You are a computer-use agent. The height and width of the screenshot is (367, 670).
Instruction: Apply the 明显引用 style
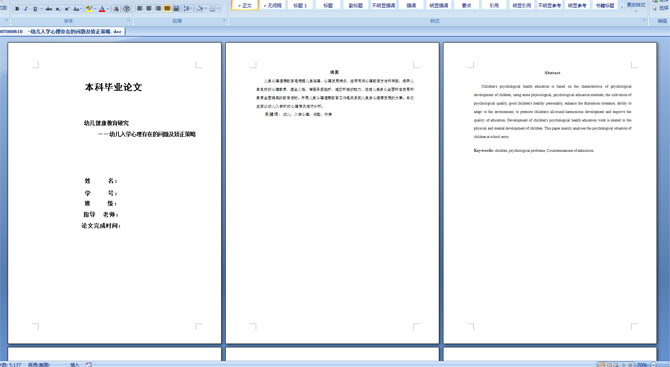pyautogui.click(x=522, y=5)
